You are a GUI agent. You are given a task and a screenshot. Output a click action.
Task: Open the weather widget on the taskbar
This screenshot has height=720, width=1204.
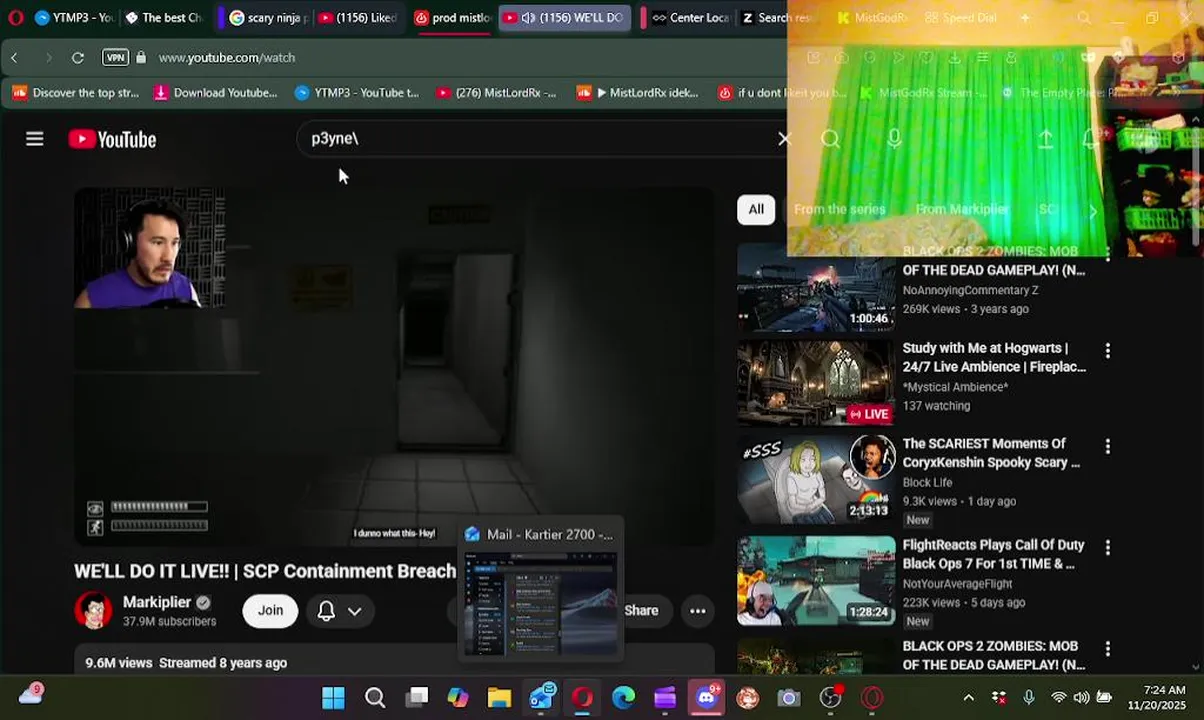pyautogui.click(x=30, y=694)
